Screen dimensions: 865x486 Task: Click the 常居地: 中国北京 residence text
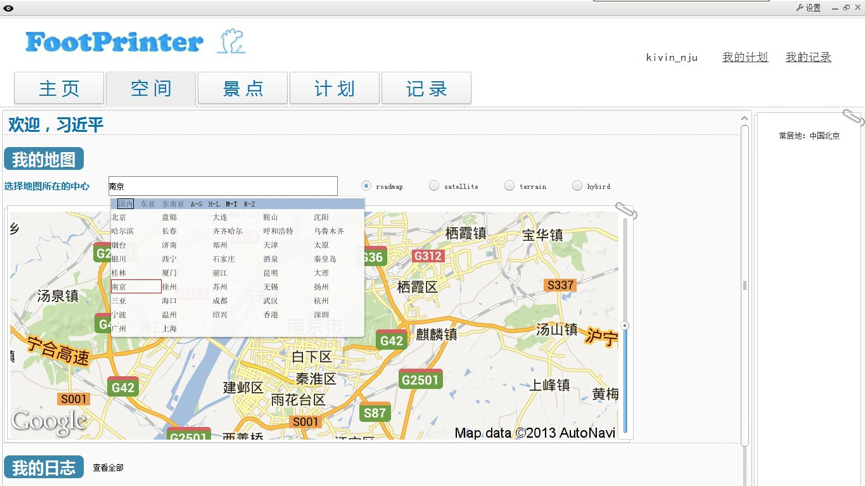pos(809,136)
